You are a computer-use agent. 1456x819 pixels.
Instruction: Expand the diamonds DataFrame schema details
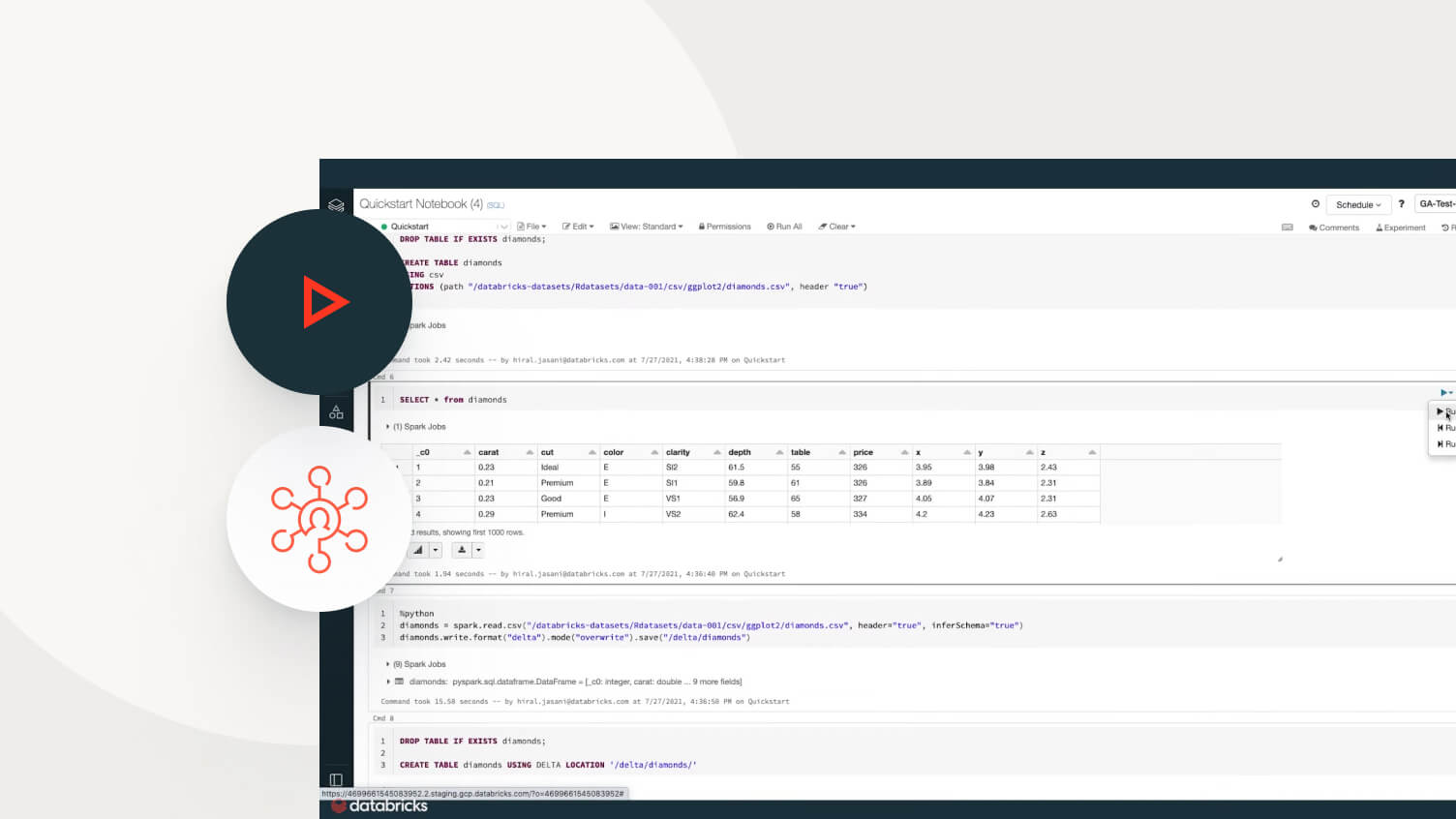pyautogui.click(x=388, y=682)
